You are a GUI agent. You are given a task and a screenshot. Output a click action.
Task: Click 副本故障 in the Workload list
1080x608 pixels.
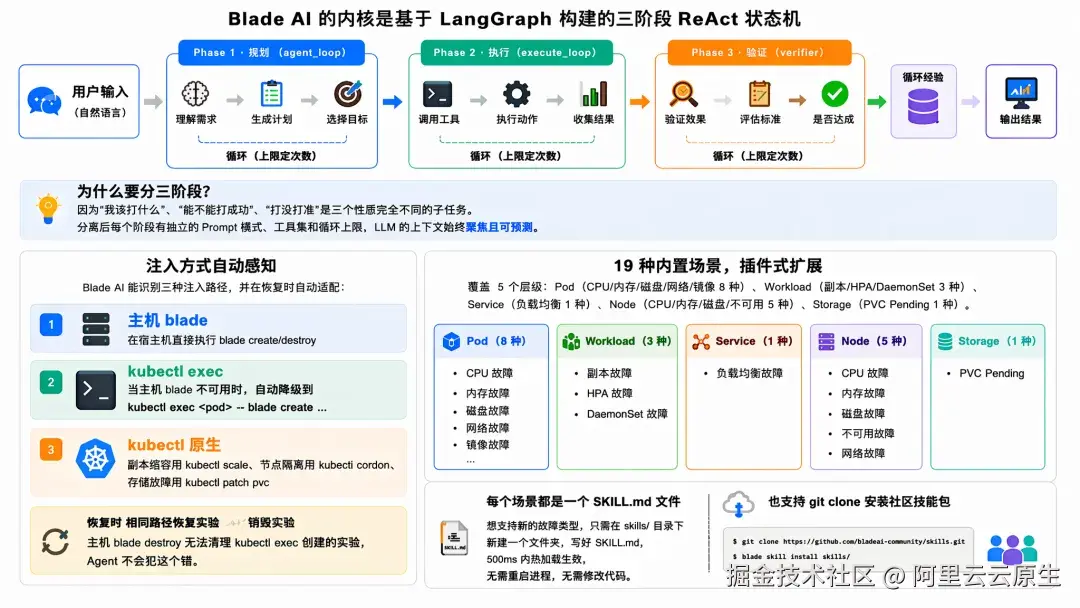tap(610, 373)
